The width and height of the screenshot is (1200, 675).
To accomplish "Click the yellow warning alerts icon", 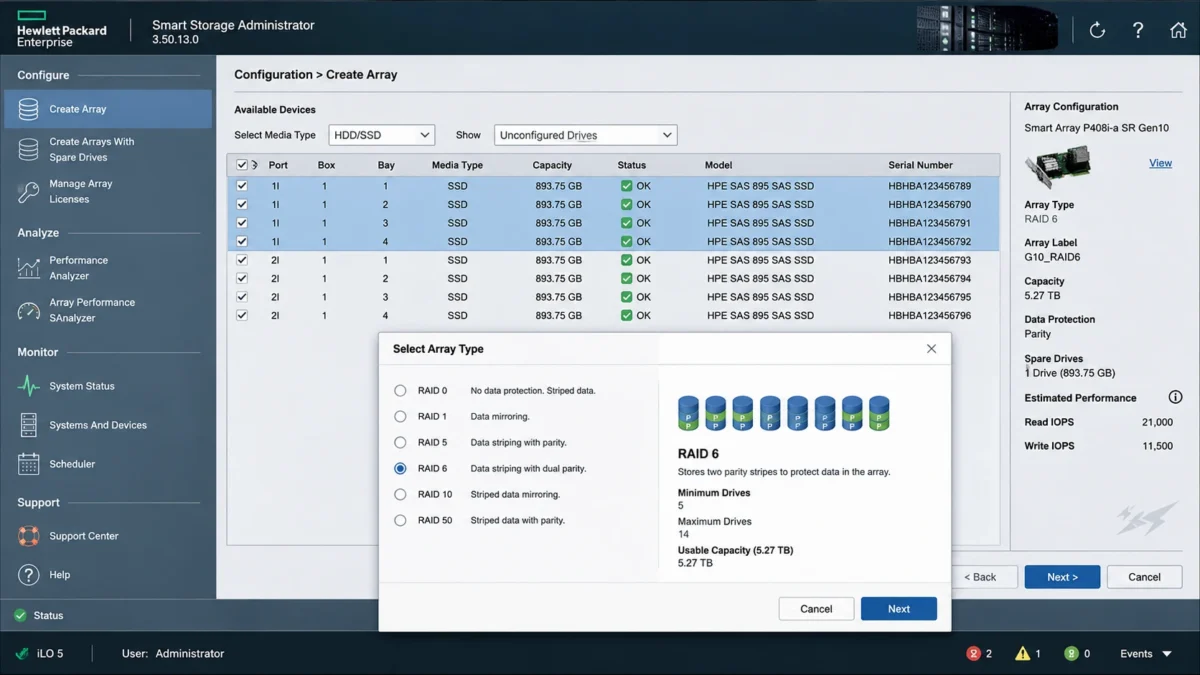I will (1022, 654).
